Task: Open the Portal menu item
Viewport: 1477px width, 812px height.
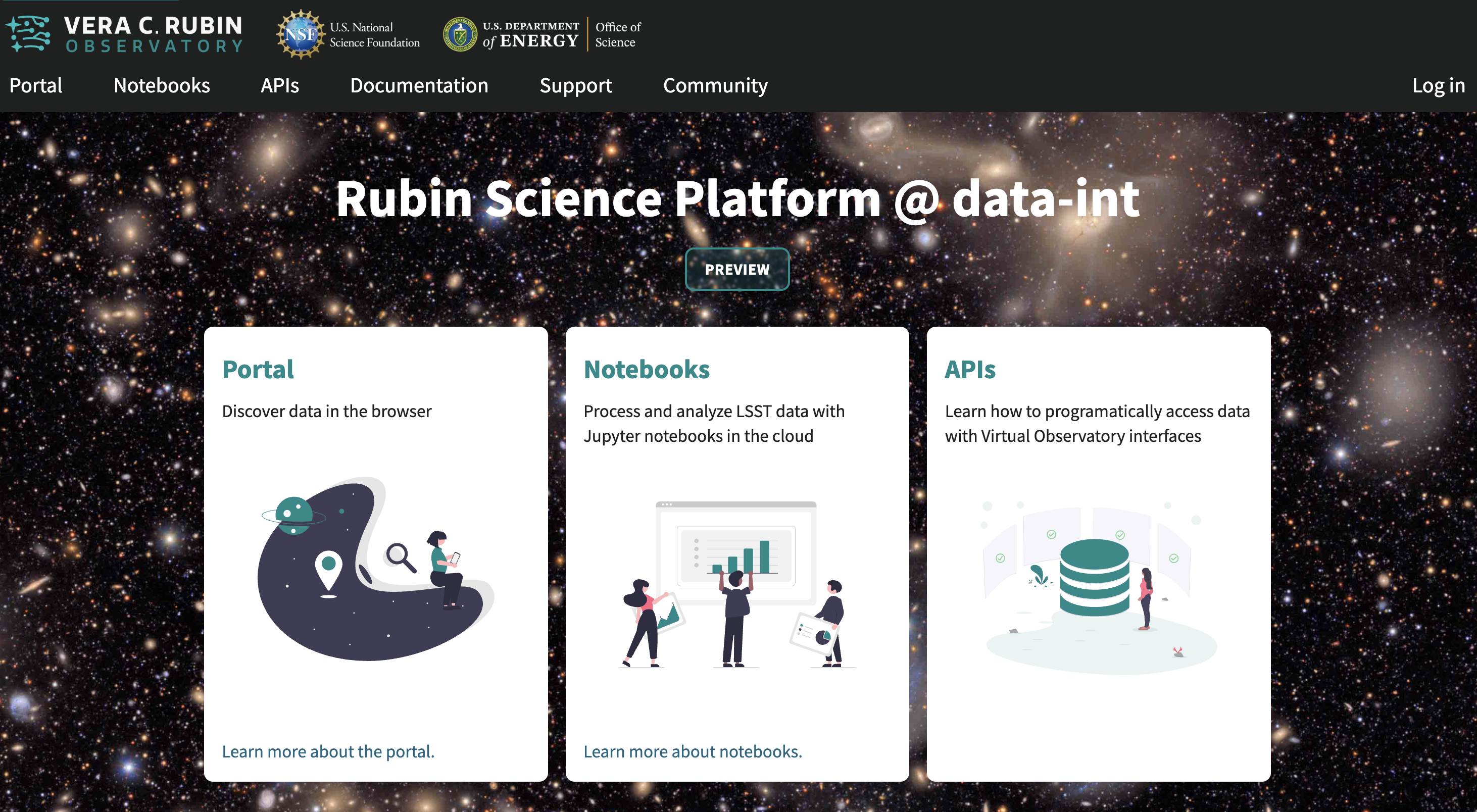Action: point(35,85)
